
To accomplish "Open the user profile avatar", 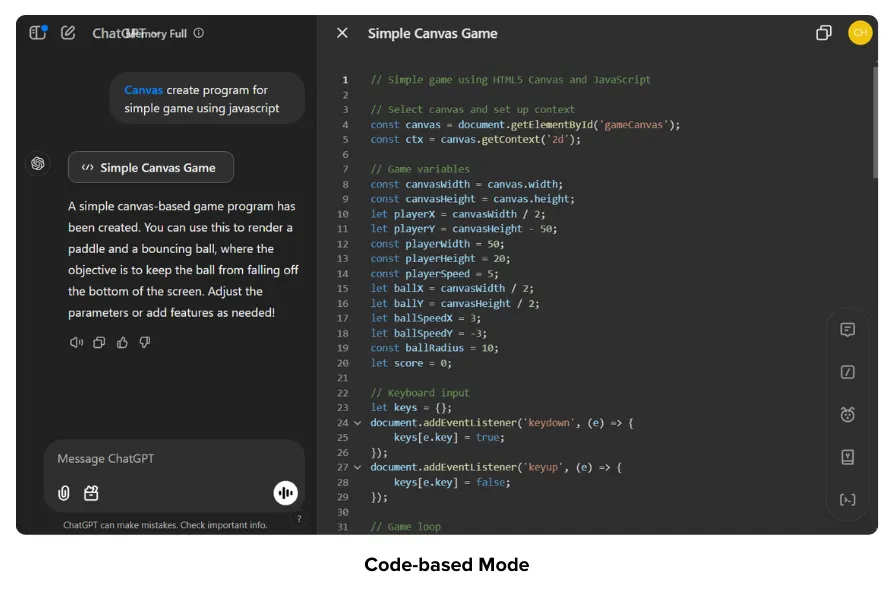I will coord(859,33).
